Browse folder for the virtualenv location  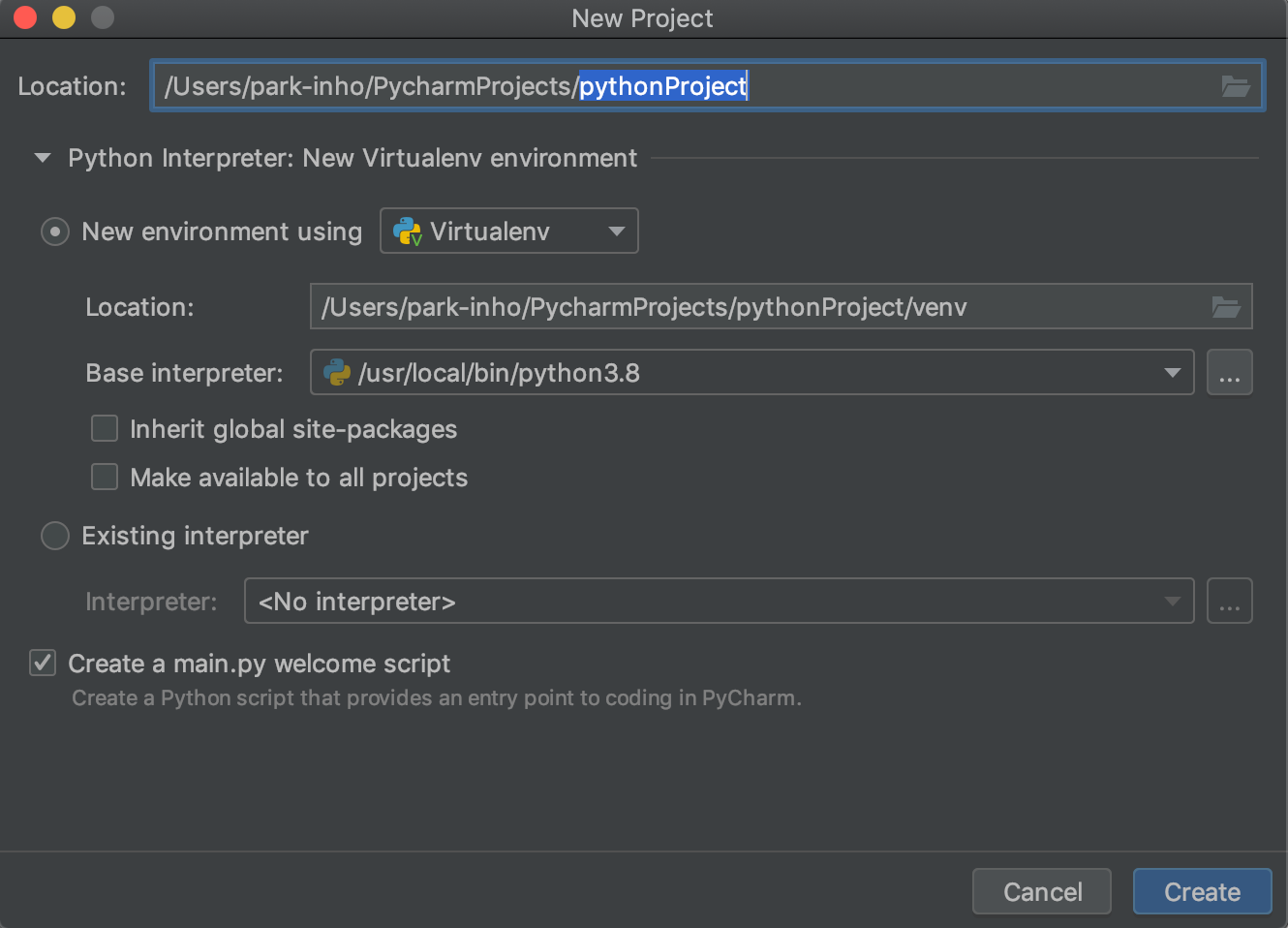click(x=1226, y=307)
